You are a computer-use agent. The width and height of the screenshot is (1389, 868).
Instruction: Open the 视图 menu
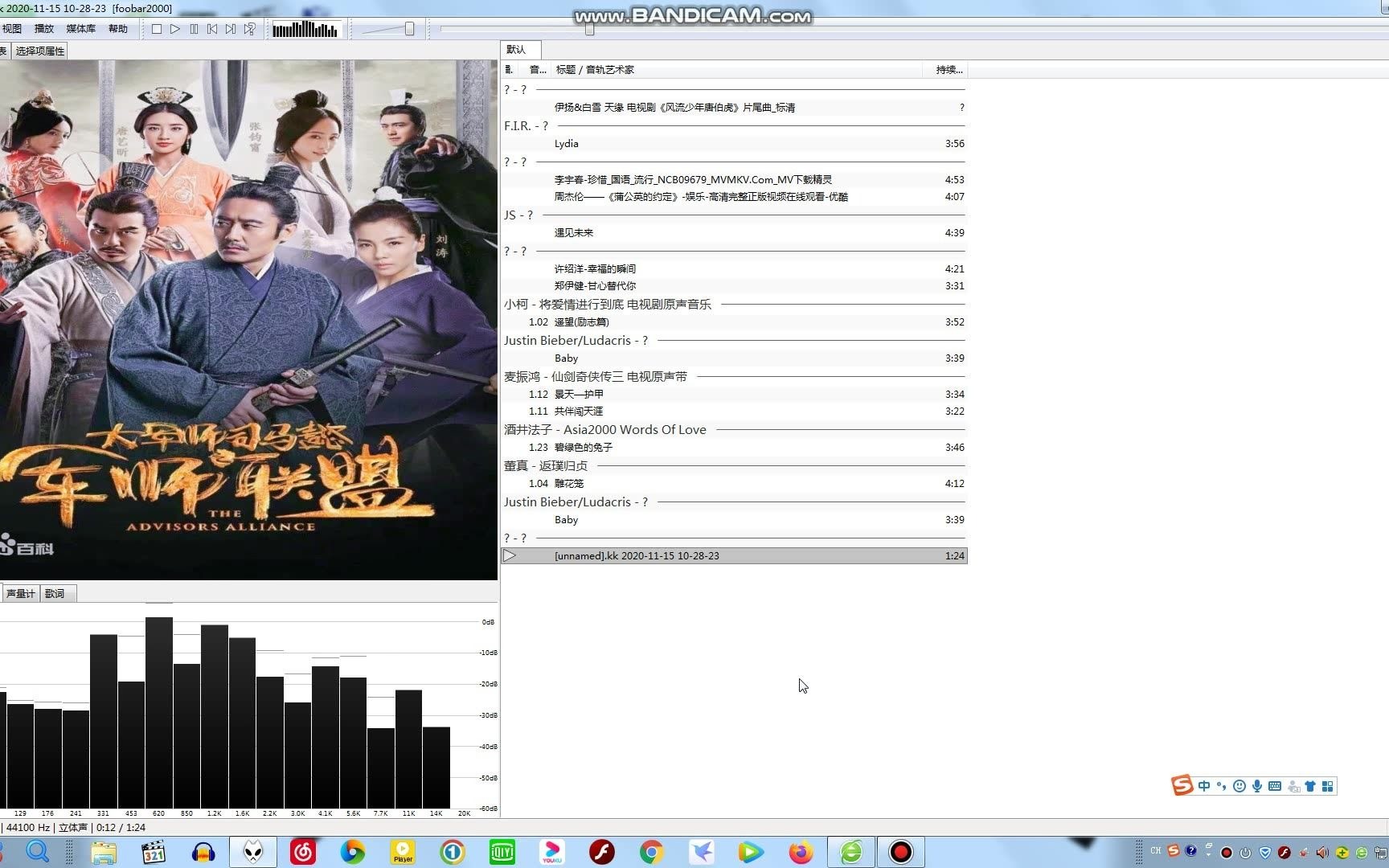coord(12,29)
